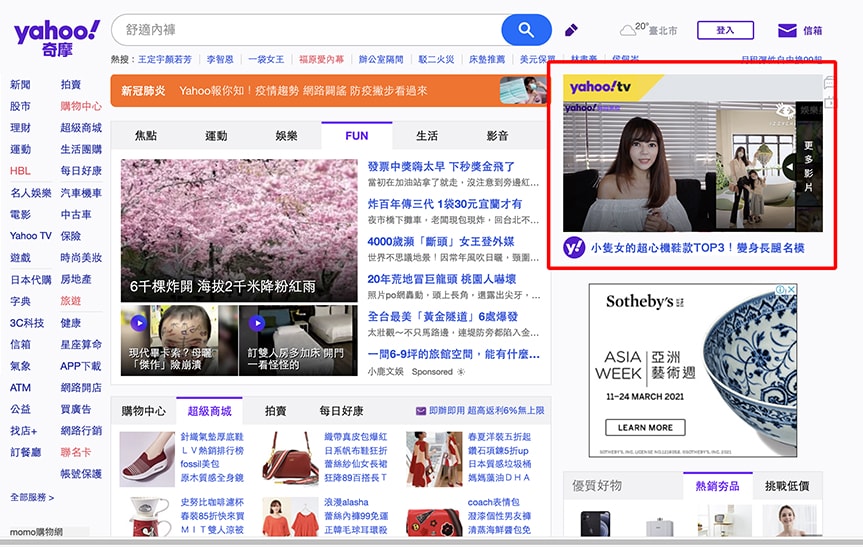Viewport: 863px width, 547px height.
Task: Click envelope icon beside 即辦即用 promo
Action: pyautogui.click(x=420, y=411)
